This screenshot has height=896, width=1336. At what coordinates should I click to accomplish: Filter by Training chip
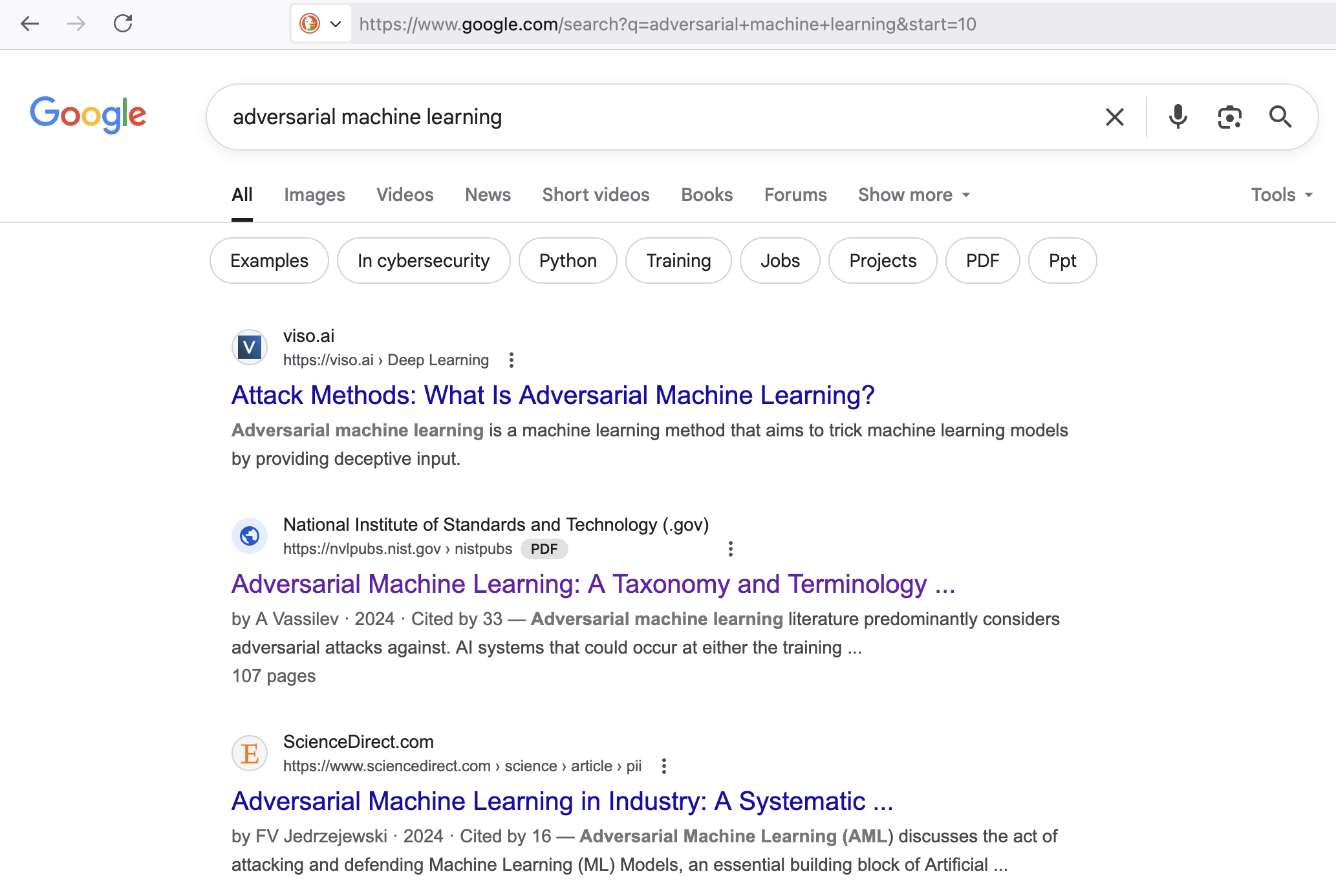678,261
